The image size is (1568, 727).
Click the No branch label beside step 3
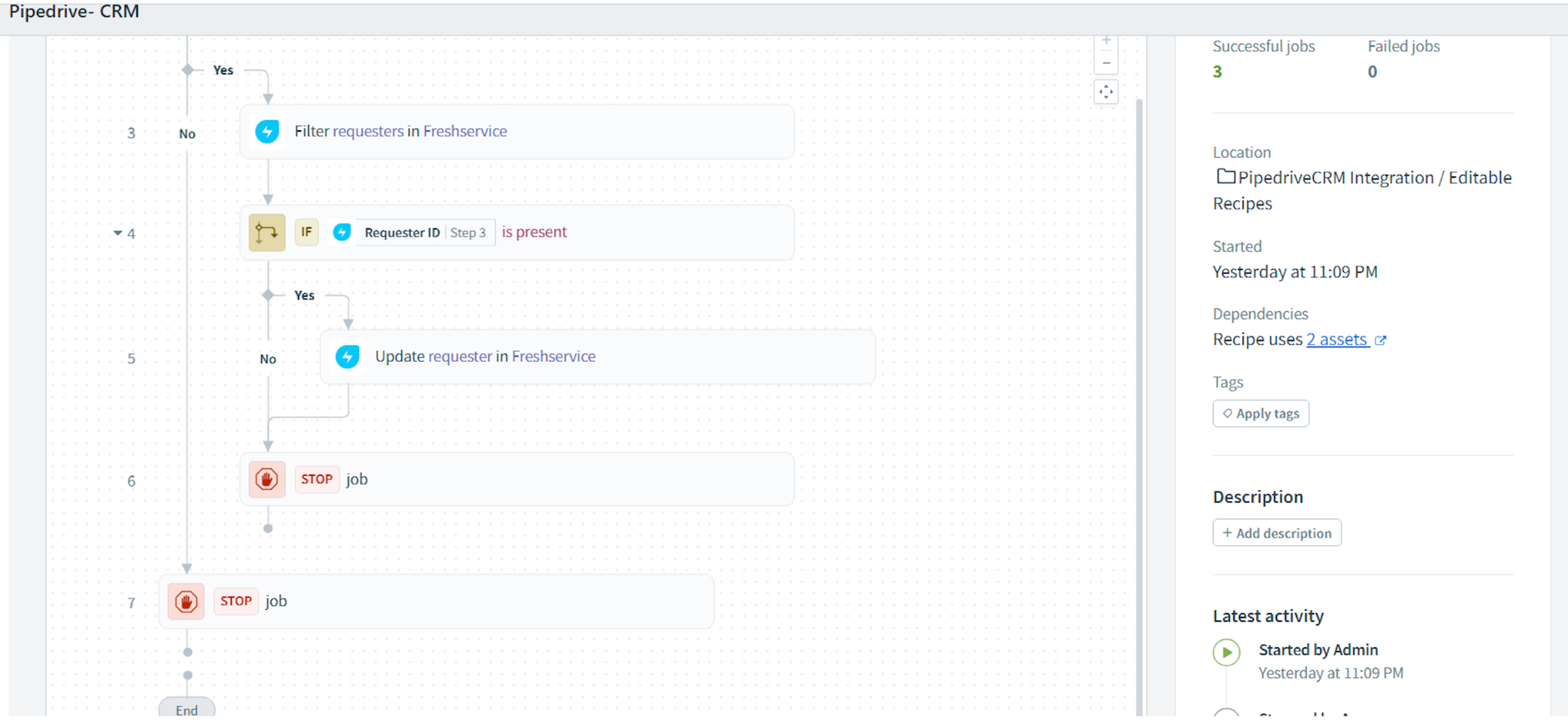(x=188, y=134)
